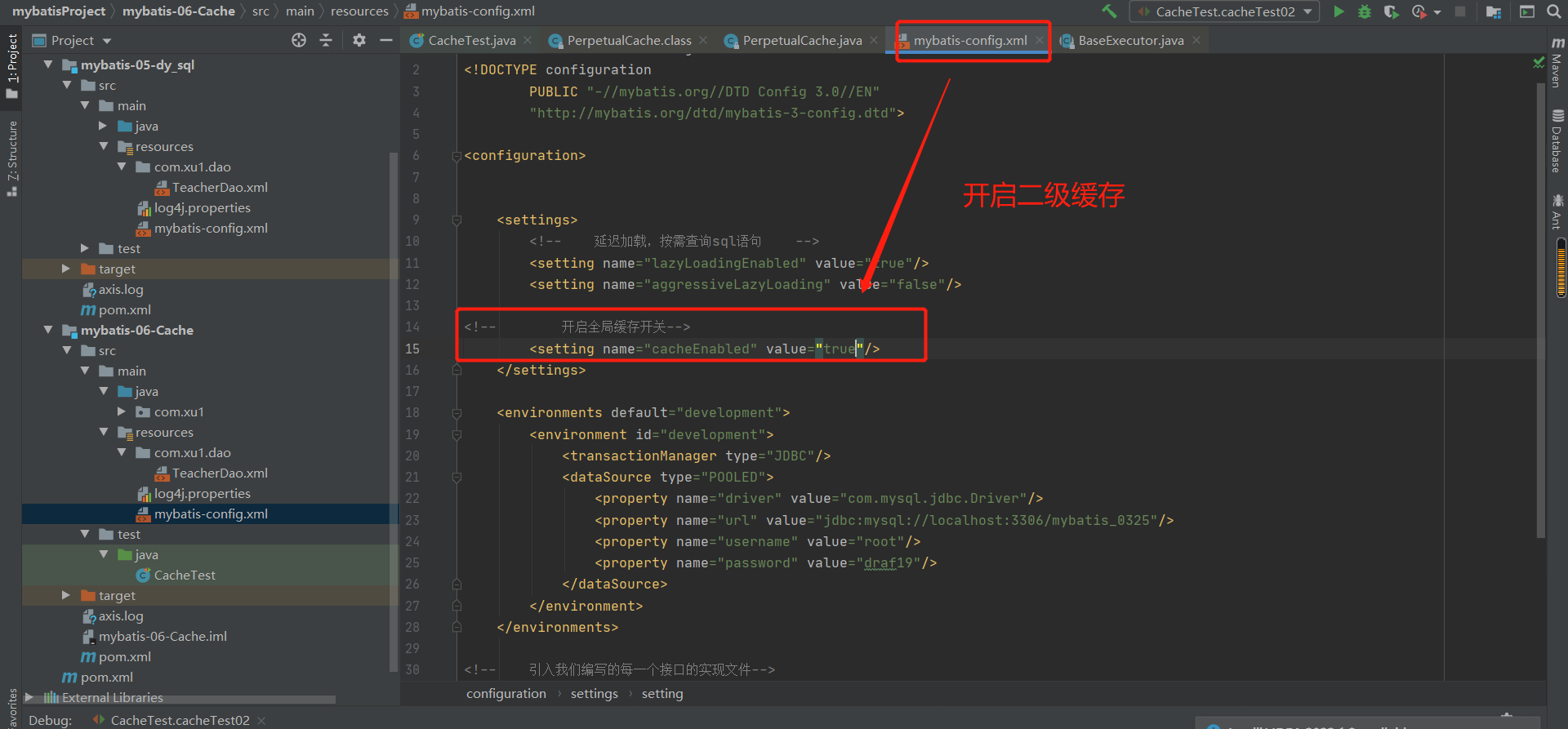This screenshot has width=1568, height=729.
Task: Open Run Anything window icon
Action: coord(1527,11)
